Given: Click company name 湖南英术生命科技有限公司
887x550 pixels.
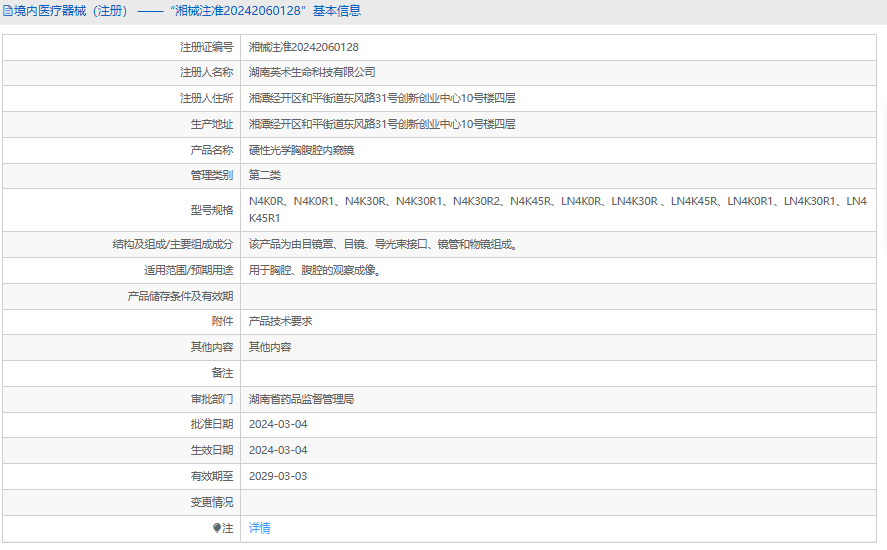Looking at the screenshot, I should (312, 72).
